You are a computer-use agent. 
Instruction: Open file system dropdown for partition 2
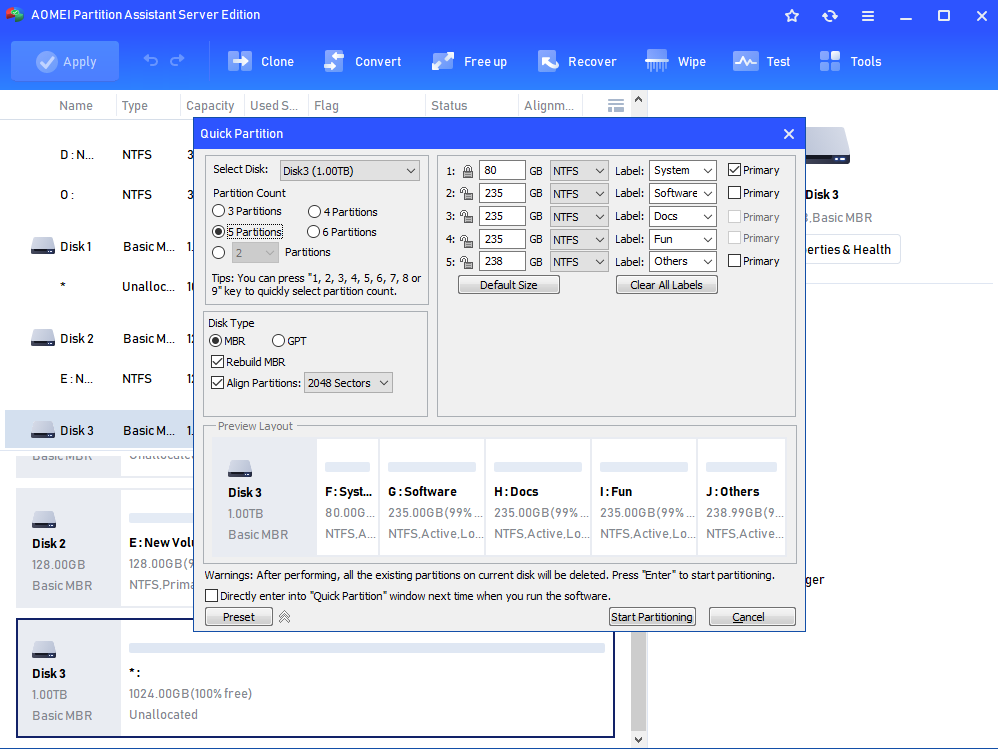[x=579, y=193]
